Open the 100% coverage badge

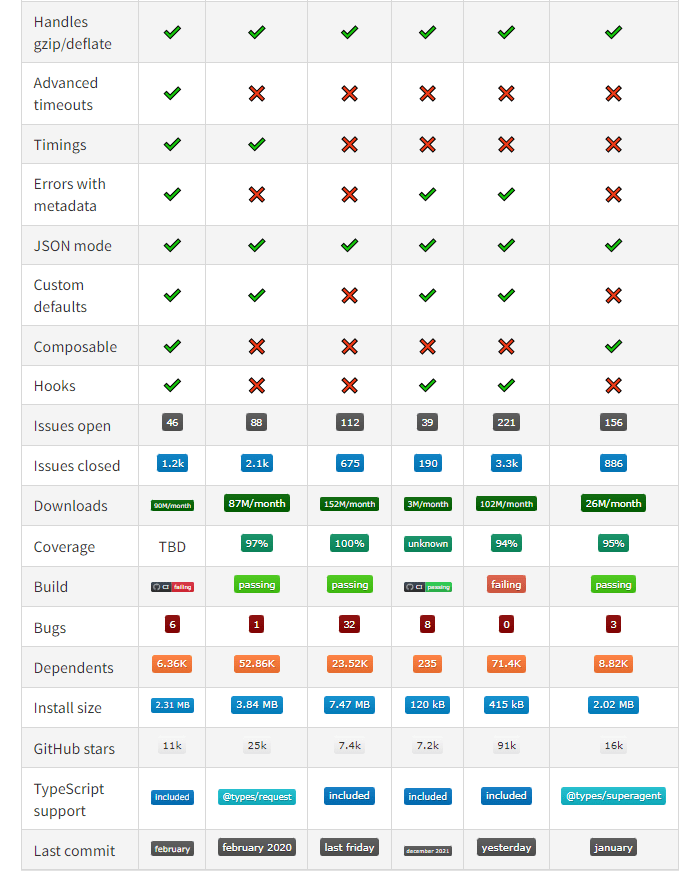[349, 543]
